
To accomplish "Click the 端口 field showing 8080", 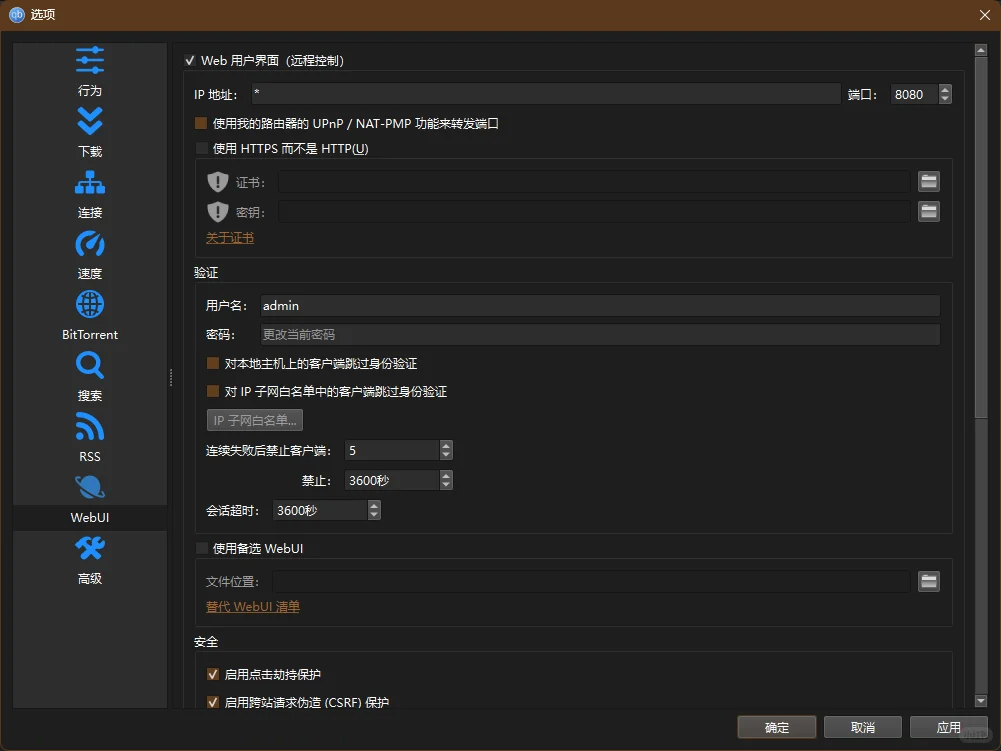I will pyautogui.click(x=915, y=94).
